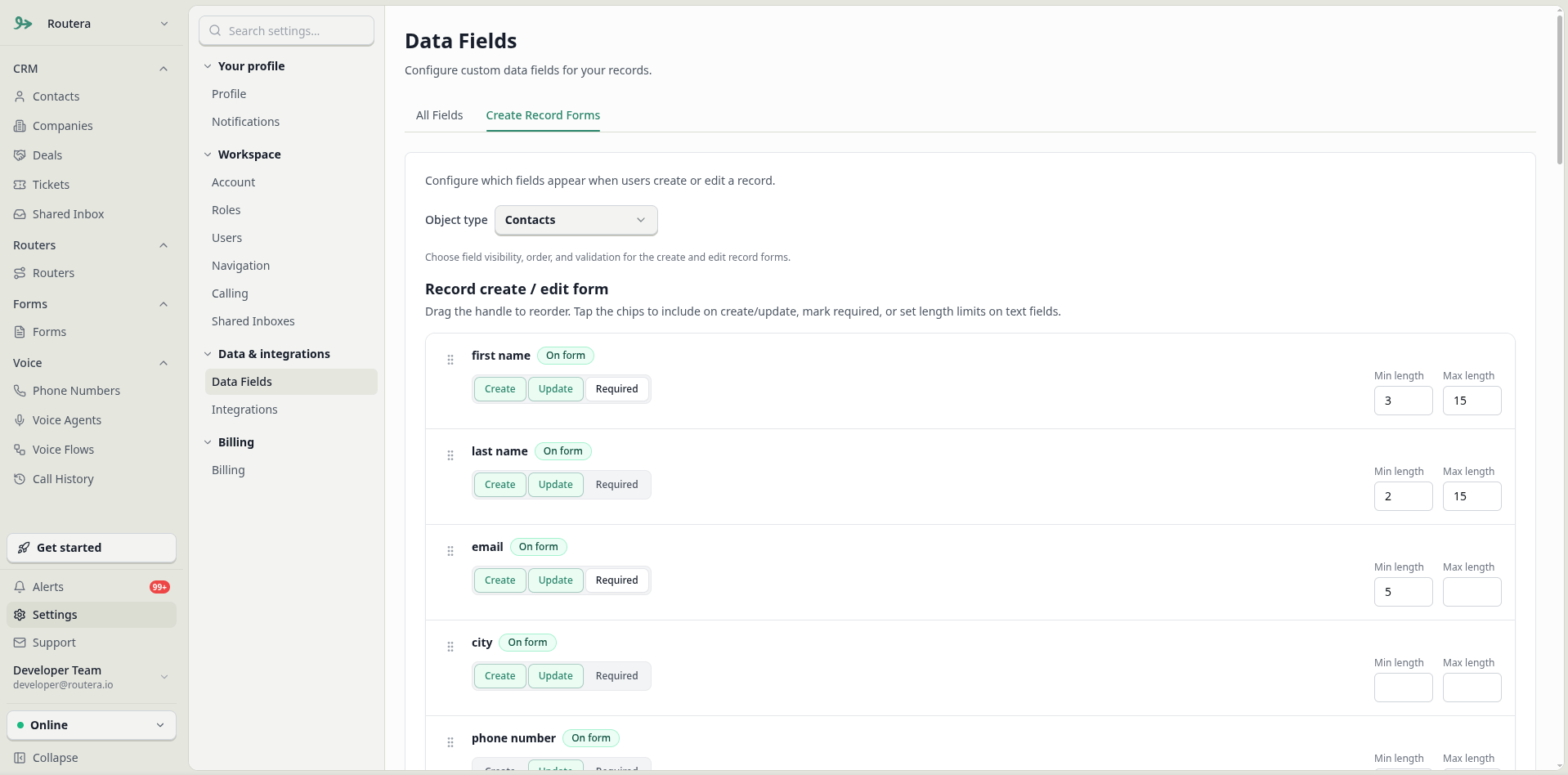Click the Get started button
The height and width of the screenshot is (775, 1568).
pos(92,548)
